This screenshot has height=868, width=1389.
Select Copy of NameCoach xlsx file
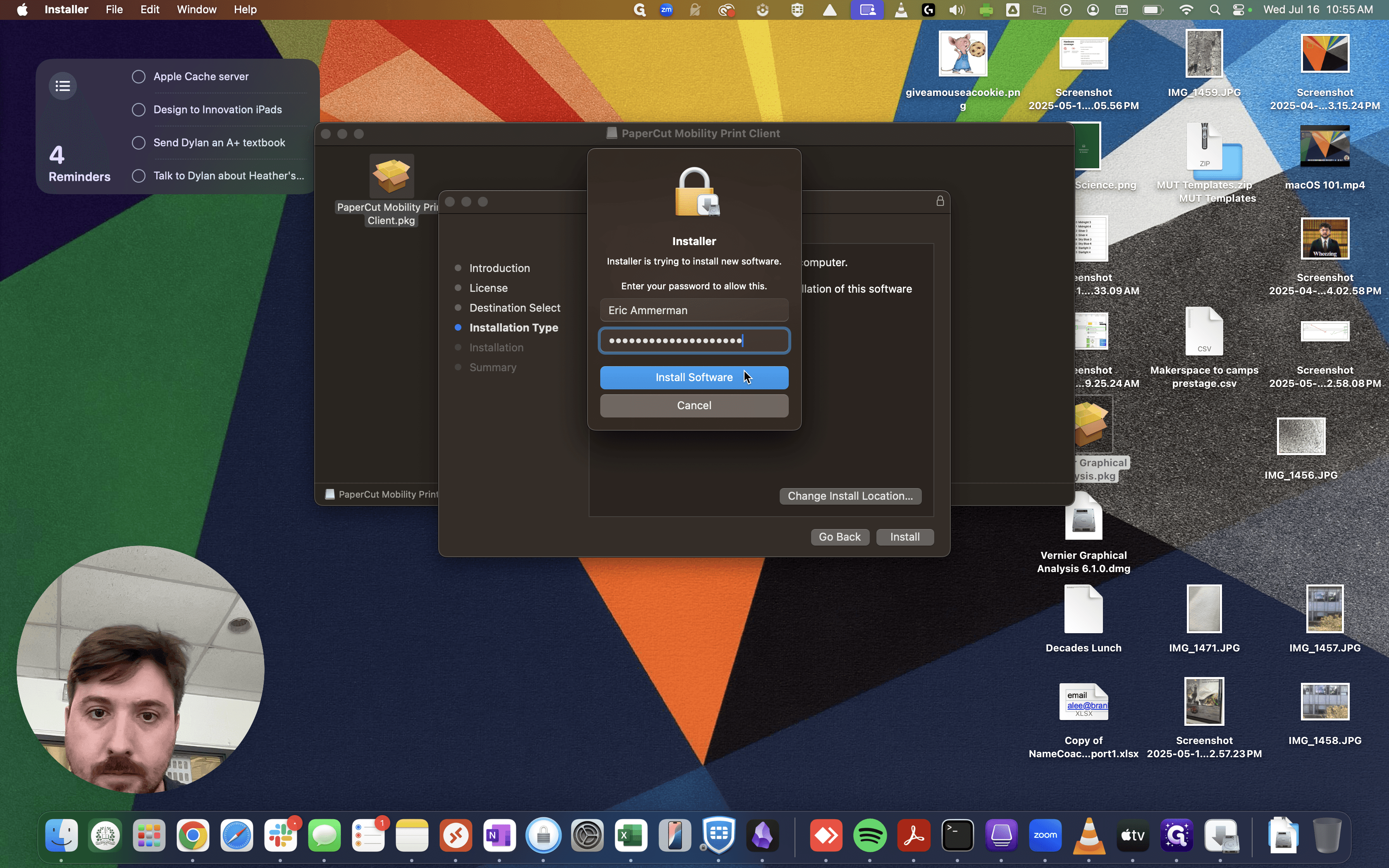pos(1084,701)
